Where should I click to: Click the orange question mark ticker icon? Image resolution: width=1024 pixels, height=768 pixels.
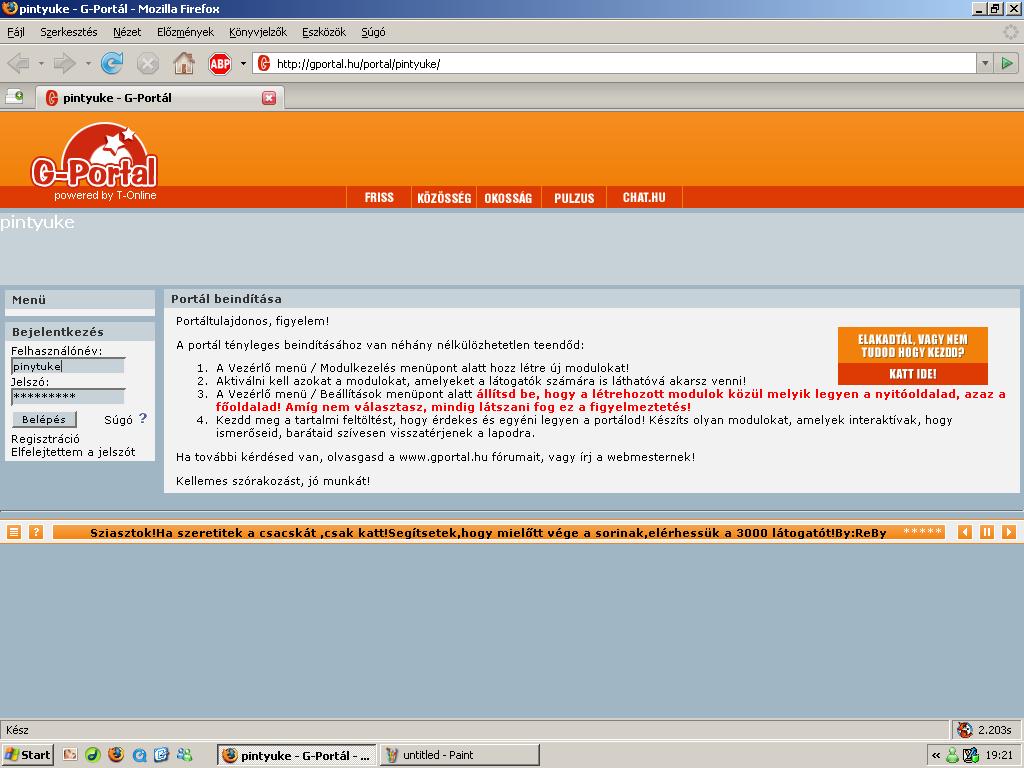(36, 532)
